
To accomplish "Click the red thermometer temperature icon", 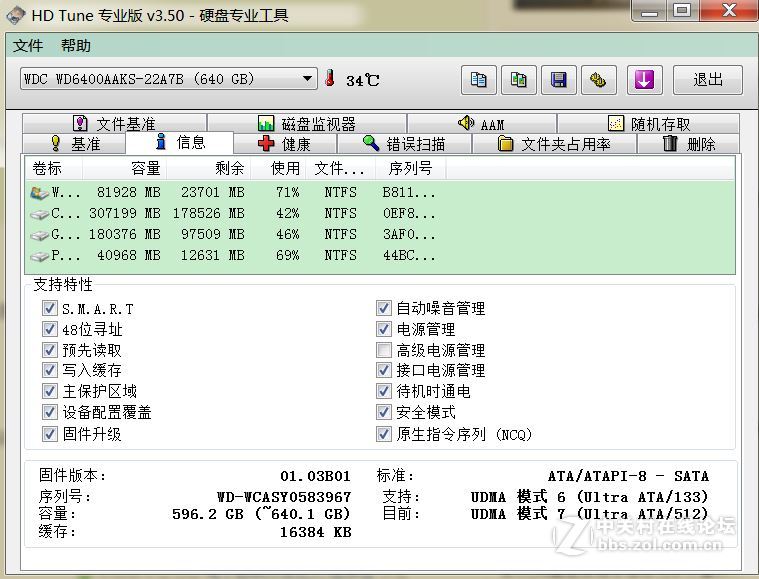I will click(x=330, y=78).
